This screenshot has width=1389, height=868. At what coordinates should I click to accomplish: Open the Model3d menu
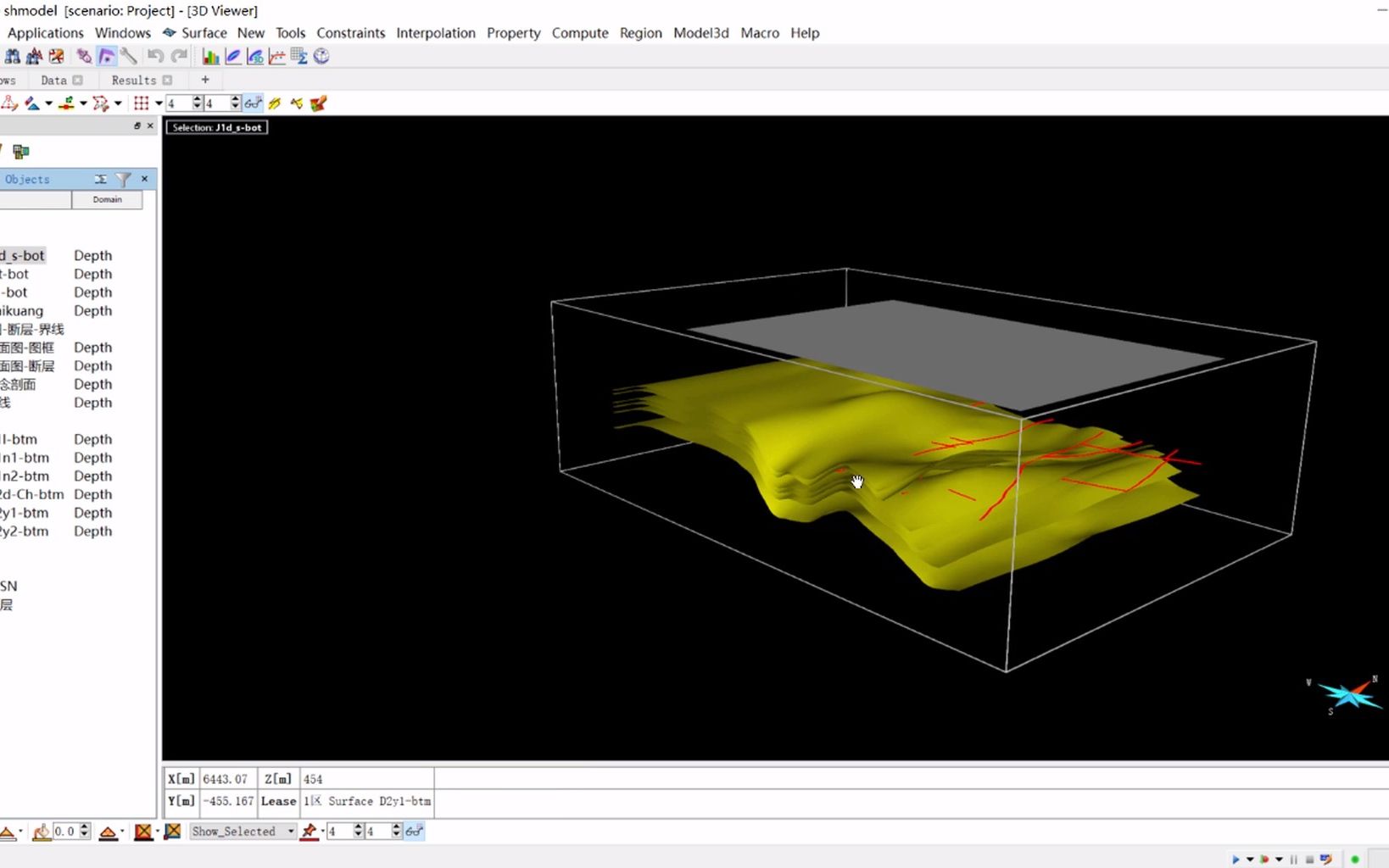(x=701, y=33)
